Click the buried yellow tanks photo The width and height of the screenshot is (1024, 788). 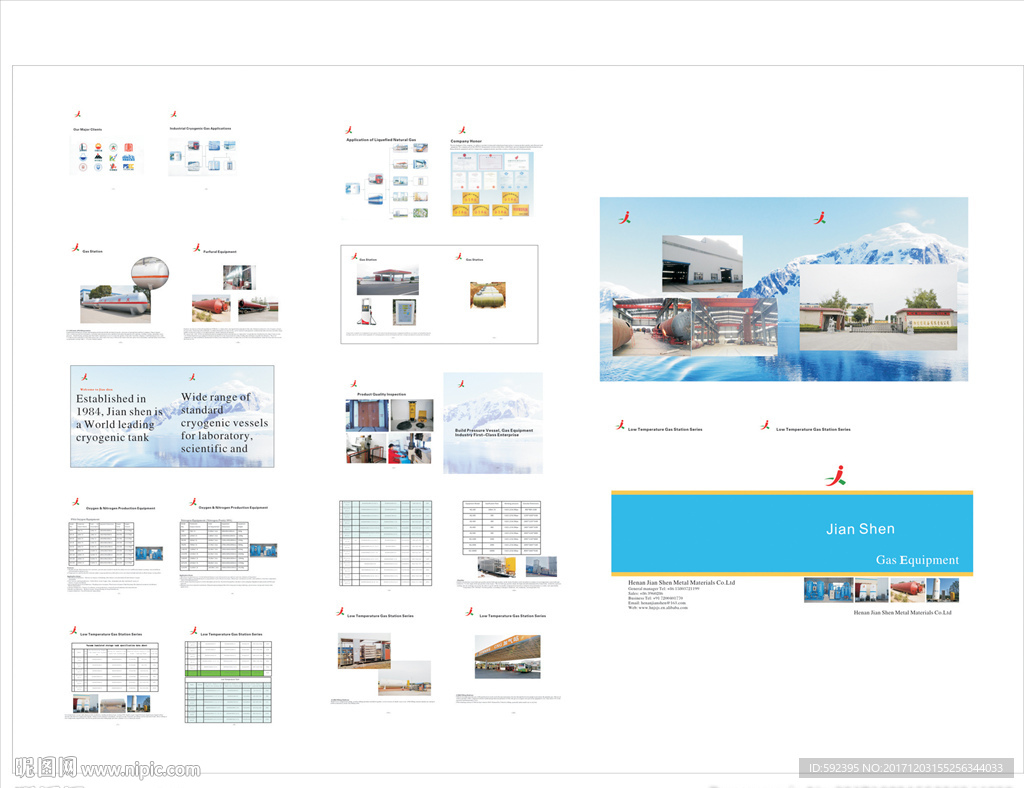click(x=488, y=294)
